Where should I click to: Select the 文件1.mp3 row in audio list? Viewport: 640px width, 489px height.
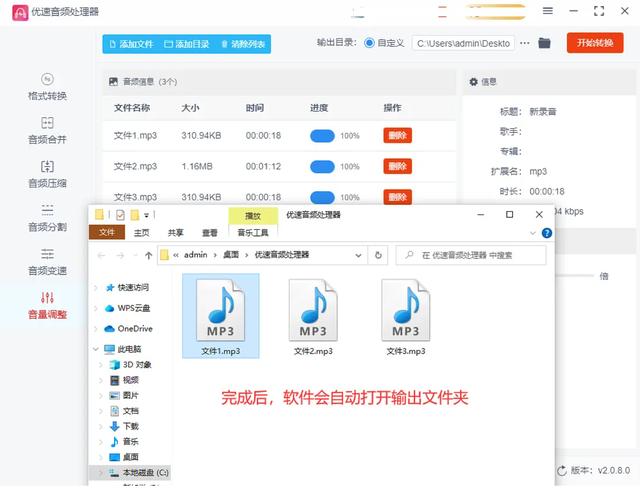pos(279,136)
